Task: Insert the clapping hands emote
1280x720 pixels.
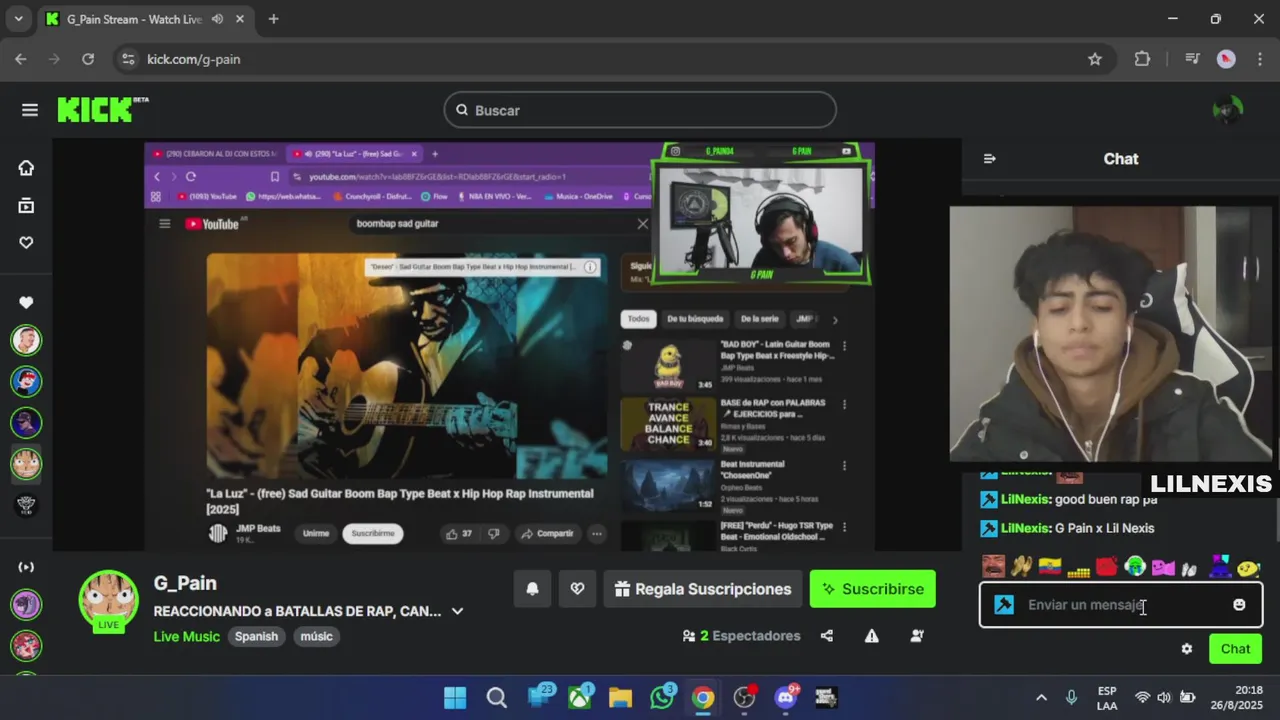Action: [x=1021, y=567]
